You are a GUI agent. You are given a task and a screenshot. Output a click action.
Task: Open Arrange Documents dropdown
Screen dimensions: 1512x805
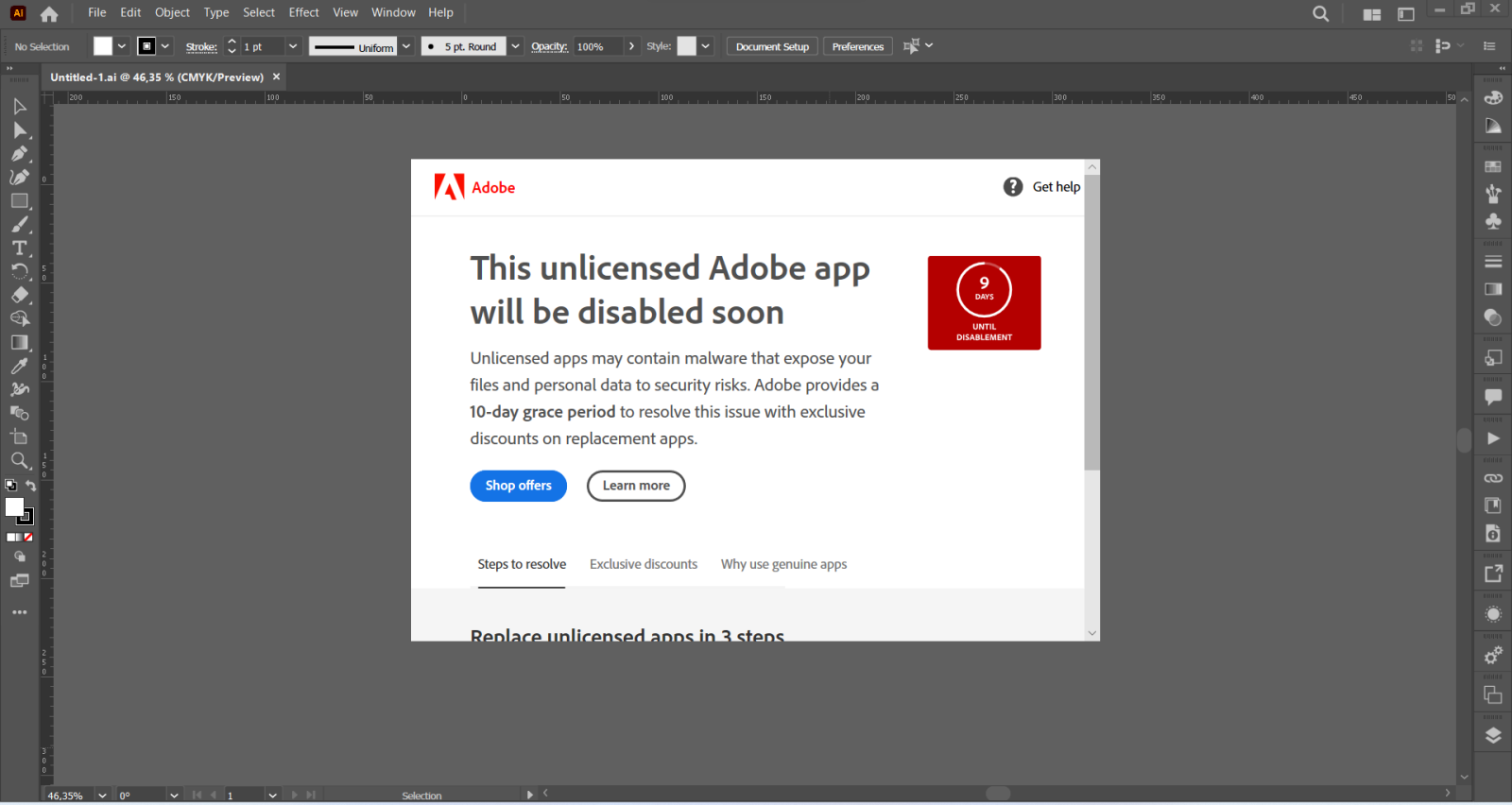click(x=1372, y=14)
